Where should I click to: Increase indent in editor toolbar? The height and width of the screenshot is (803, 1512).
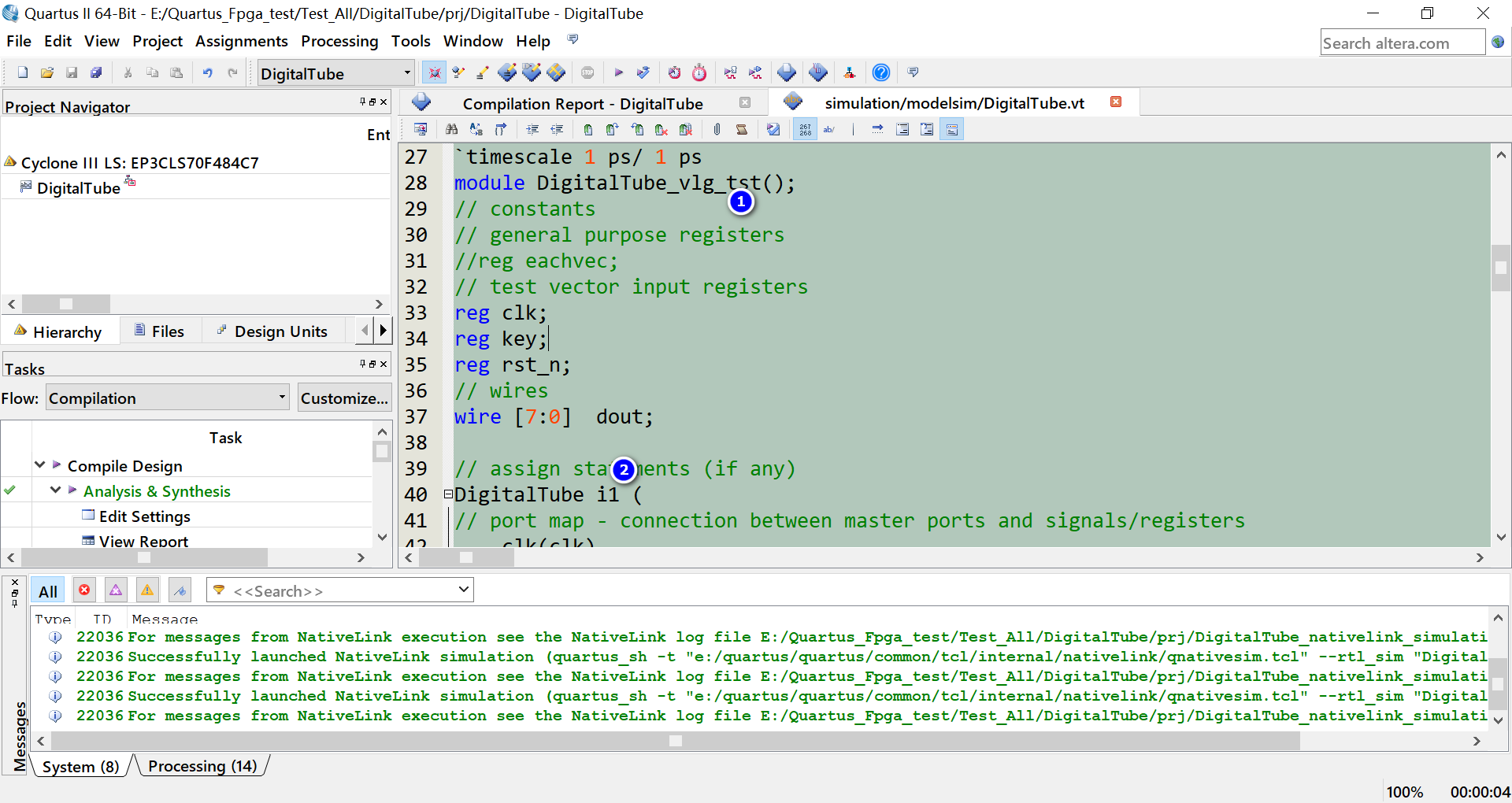[x=533, y=130]
